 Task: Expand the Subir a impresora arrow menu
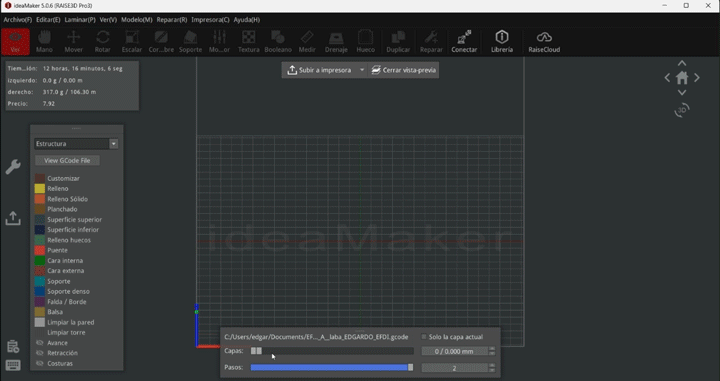pyautogui.click(x=362, y=70)
